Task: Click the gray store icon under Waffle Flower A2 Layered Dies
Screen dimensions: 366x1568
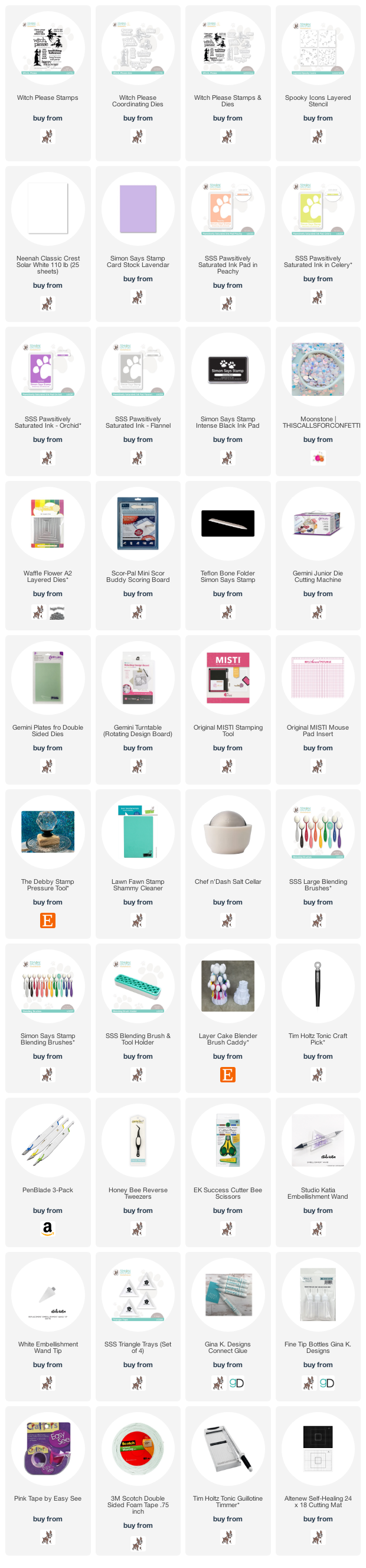Action: [57, 612]
